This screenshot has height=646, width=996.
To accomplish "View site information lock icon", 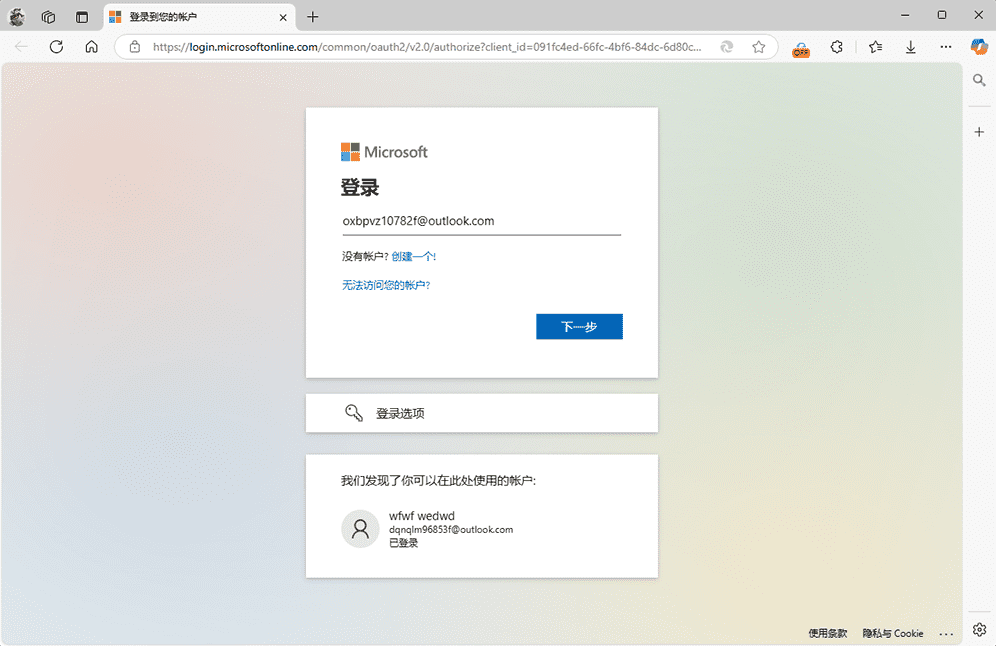I will (135, 47).
